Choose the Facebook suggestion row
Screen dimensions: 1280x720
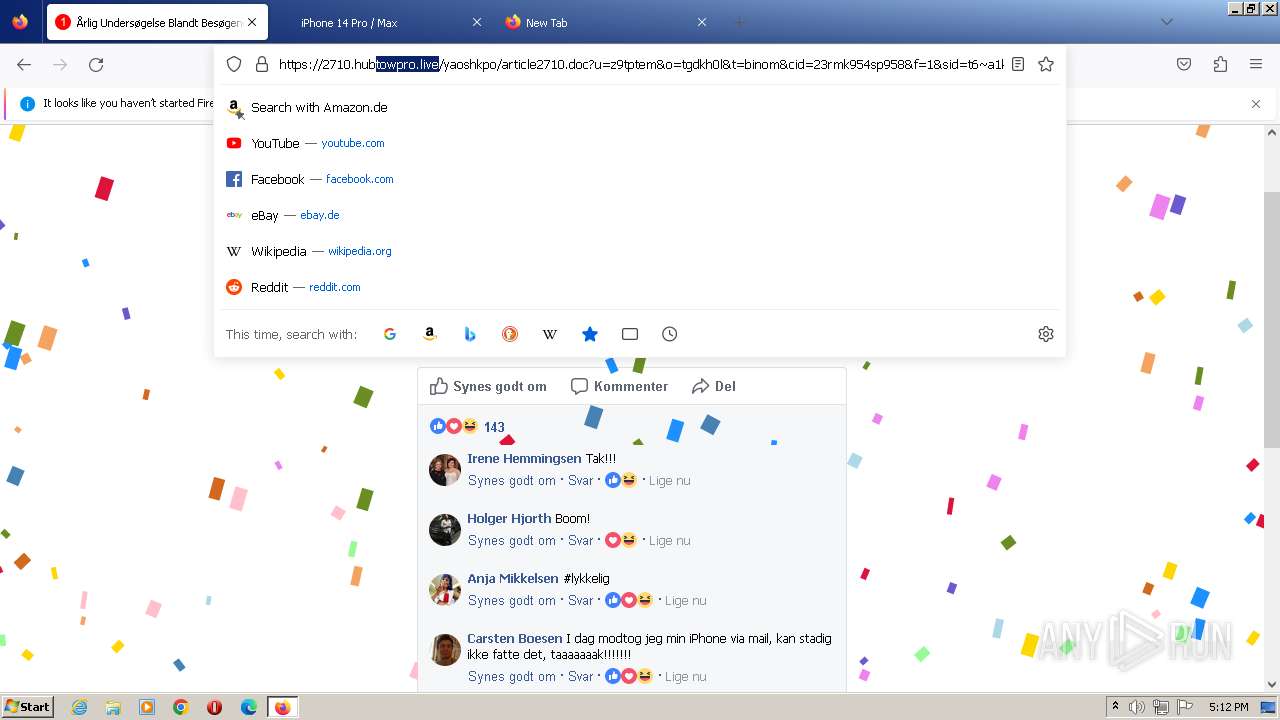(640, 179)
